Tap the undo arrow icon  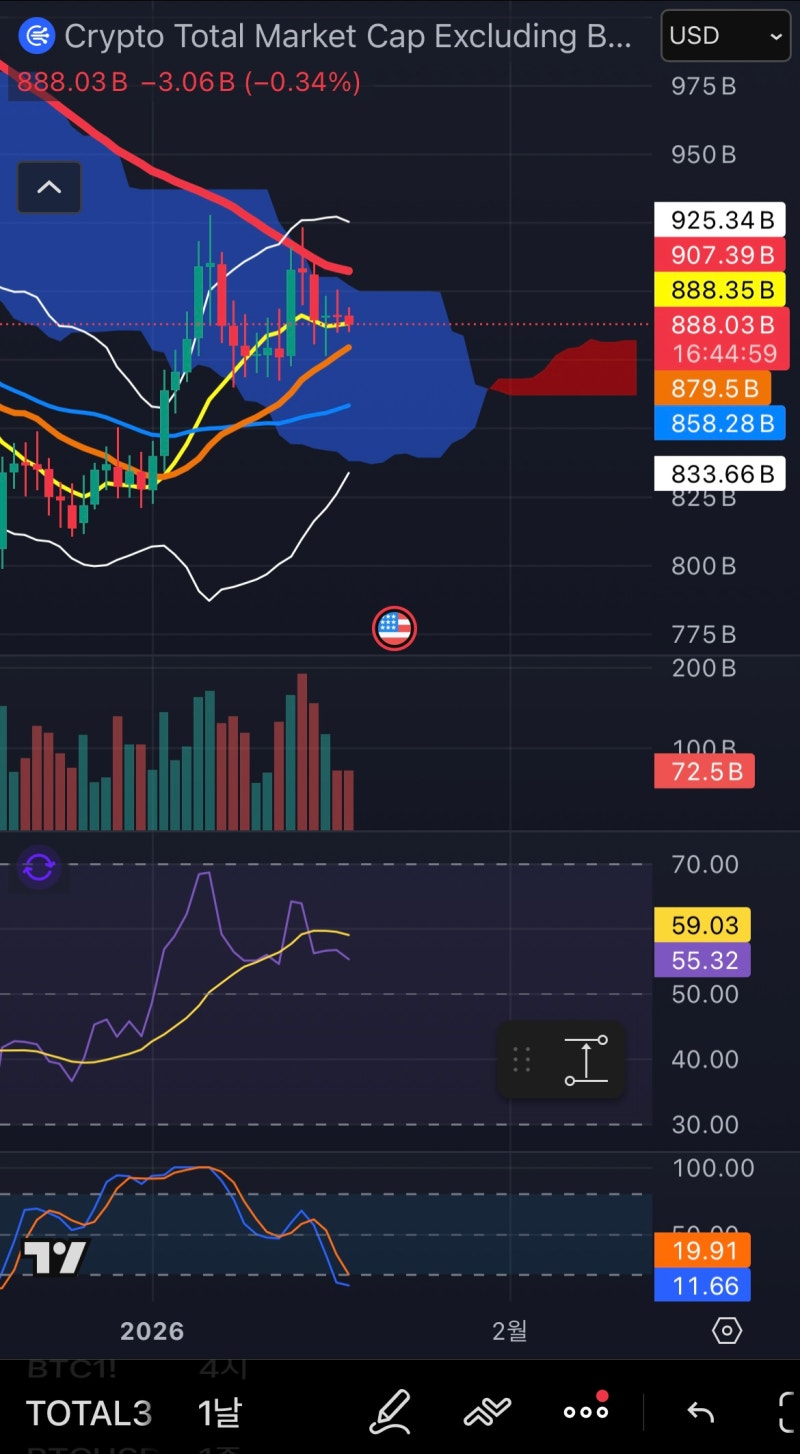tap(700, 1412)
